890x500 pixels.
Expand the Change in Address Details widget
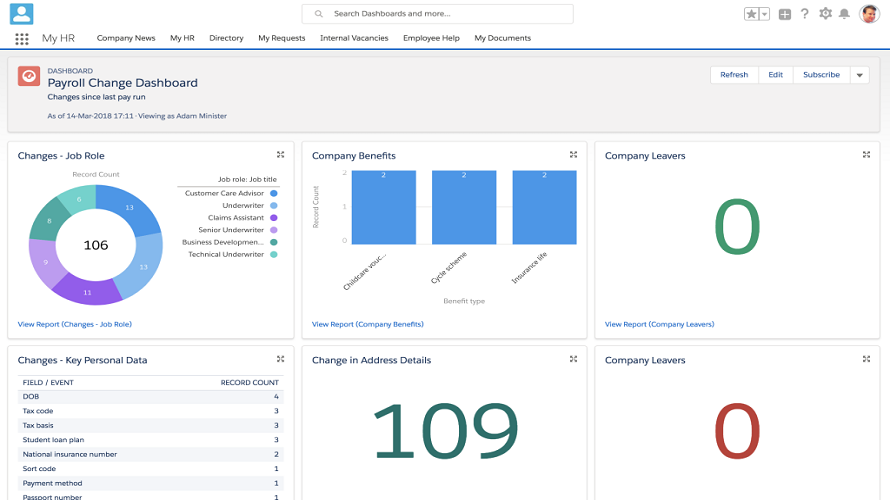coord(573,359)
